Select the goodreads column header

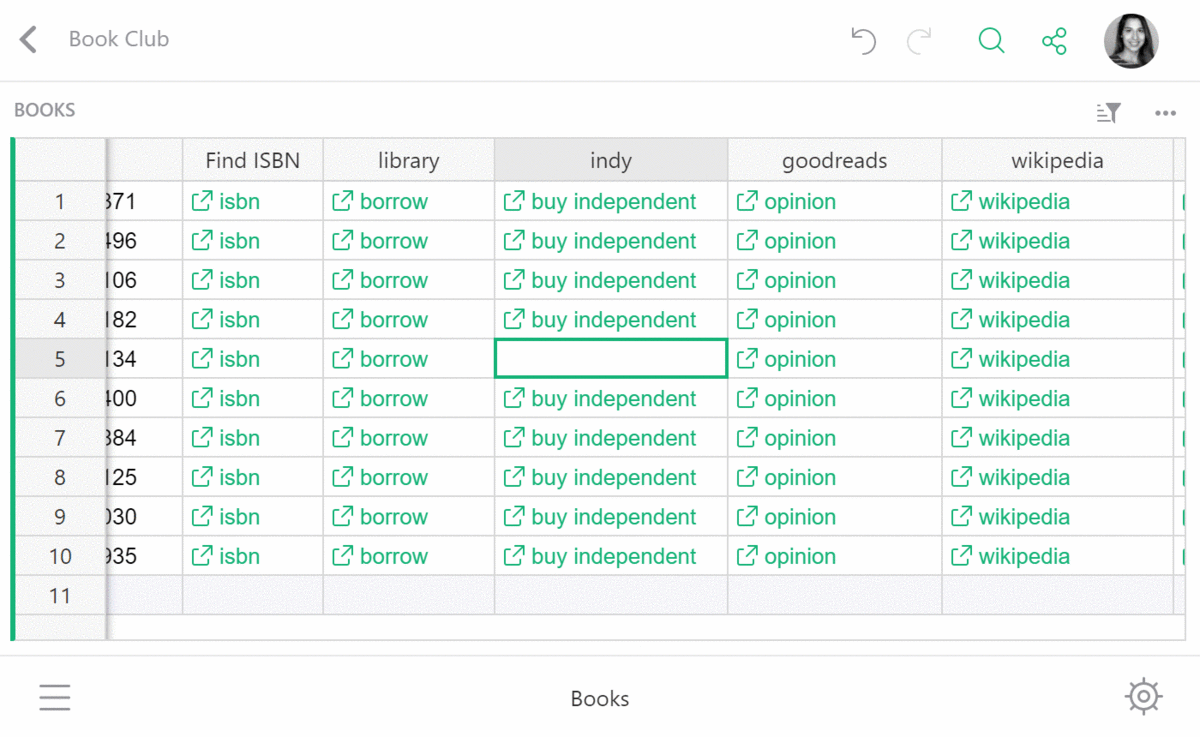tap(834, 160)
